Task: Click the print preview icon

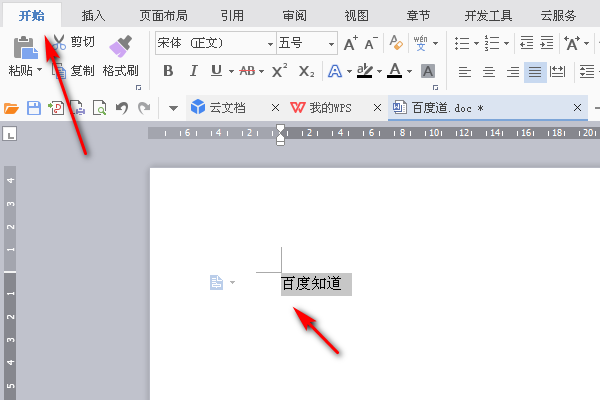Action: 99,108
